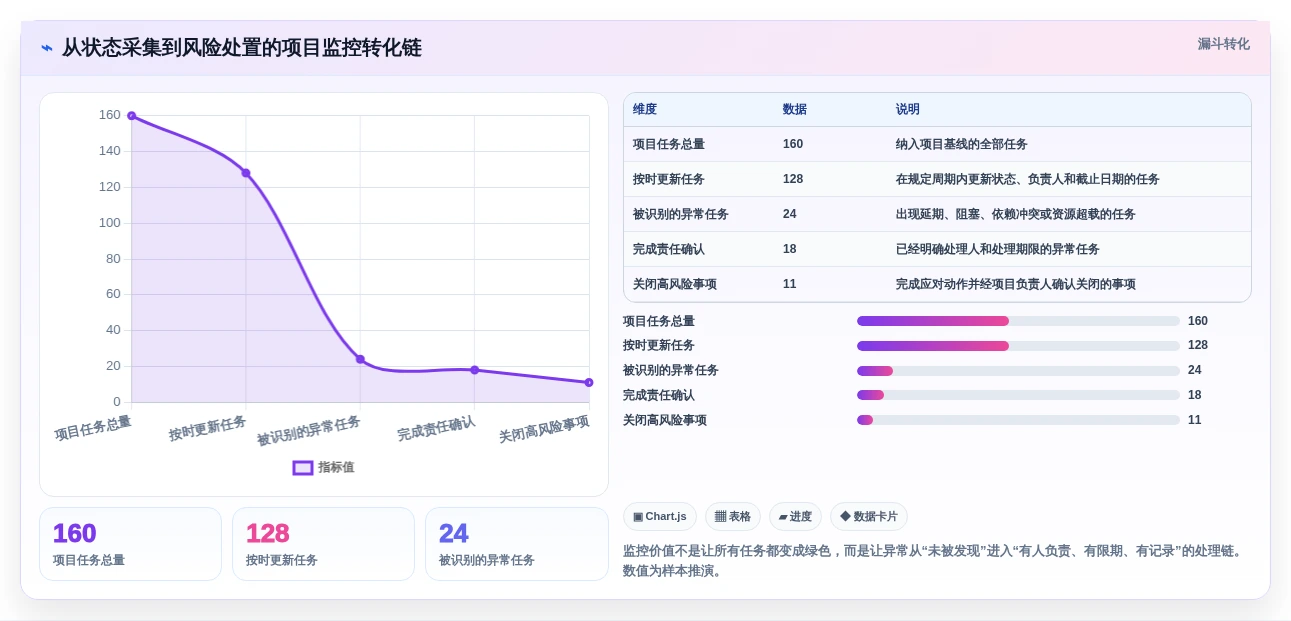Click the lightning icon beside the title
1291x621 pixels.
(46, 48)
